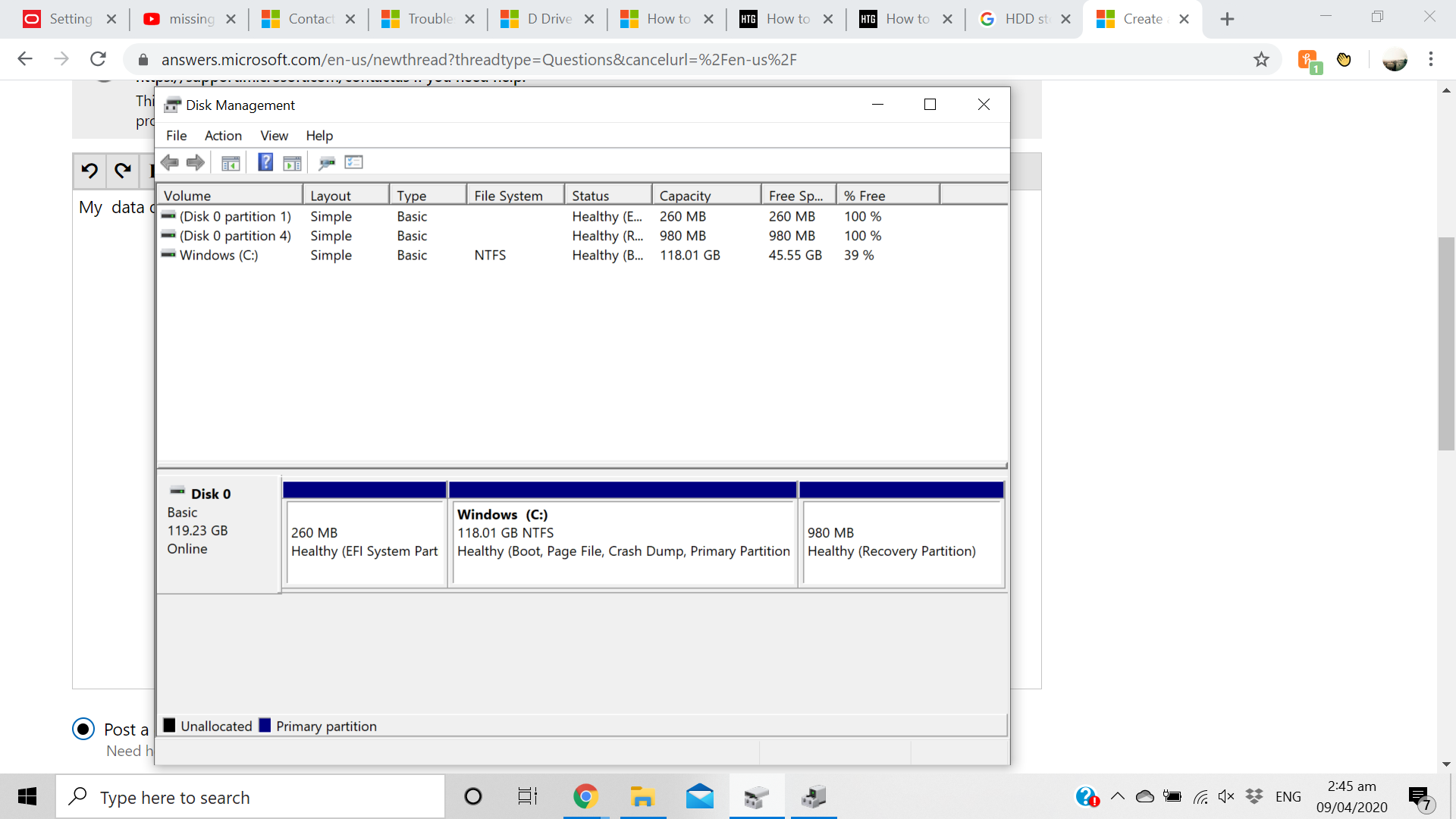Select the 980 MB Recovery Partition block
1456x819 pixels.
(902, 542)
